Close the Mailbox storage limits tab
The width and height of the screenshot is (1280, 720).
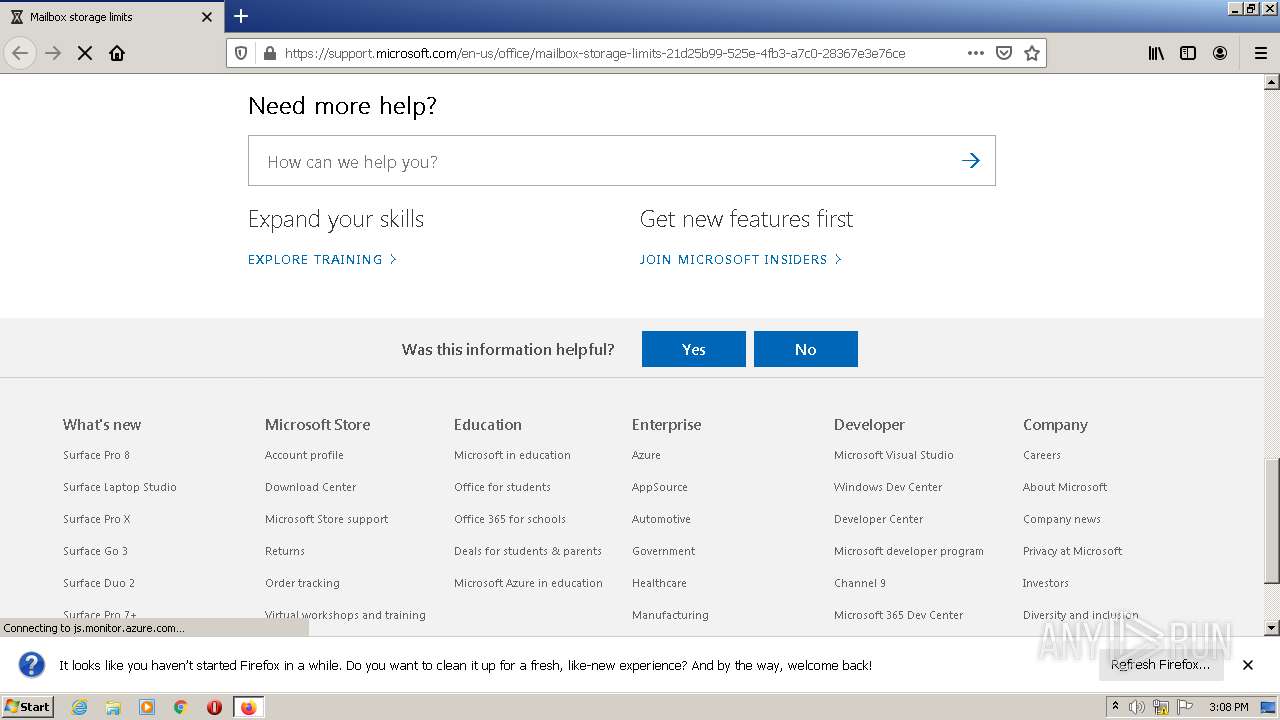coord(207,17)
